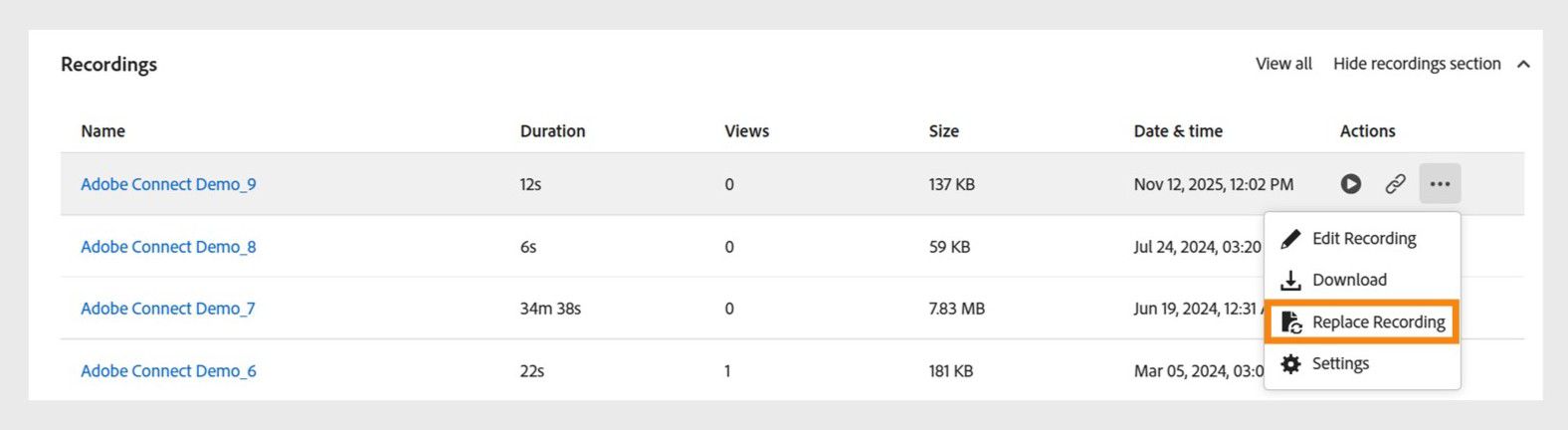This screenshot has height=430, width=1568.
Task: Click the Date & time column header
Action: [1178, 131]
